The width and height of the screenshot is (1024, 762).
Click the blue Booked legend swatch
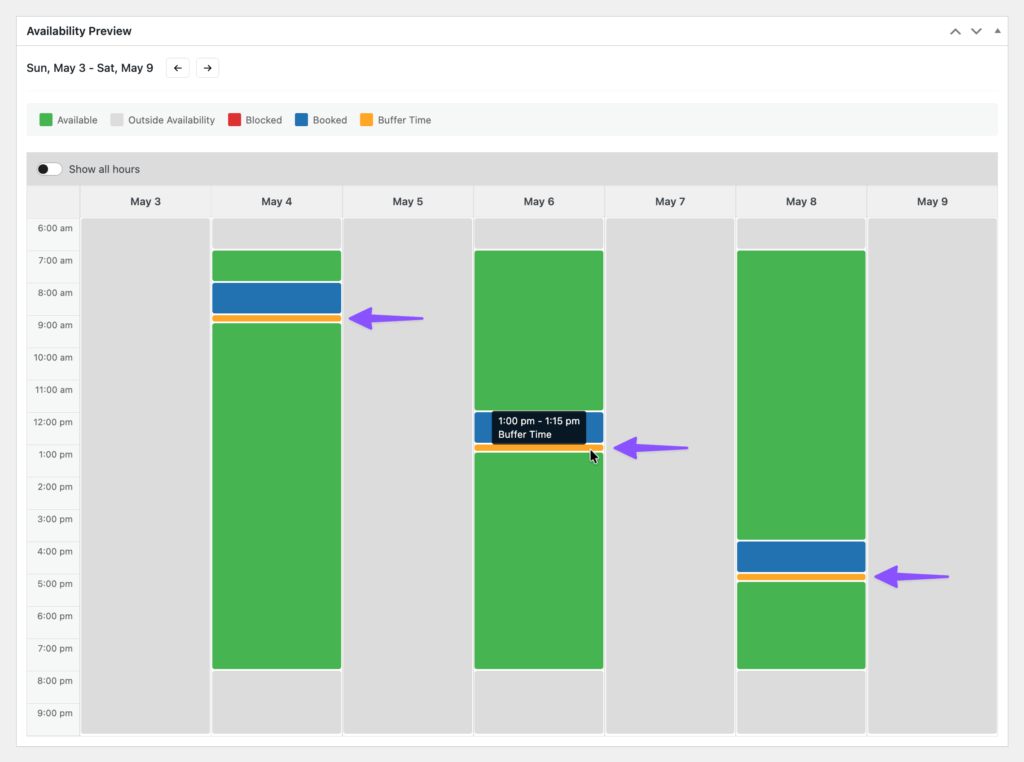click(302, 120)
